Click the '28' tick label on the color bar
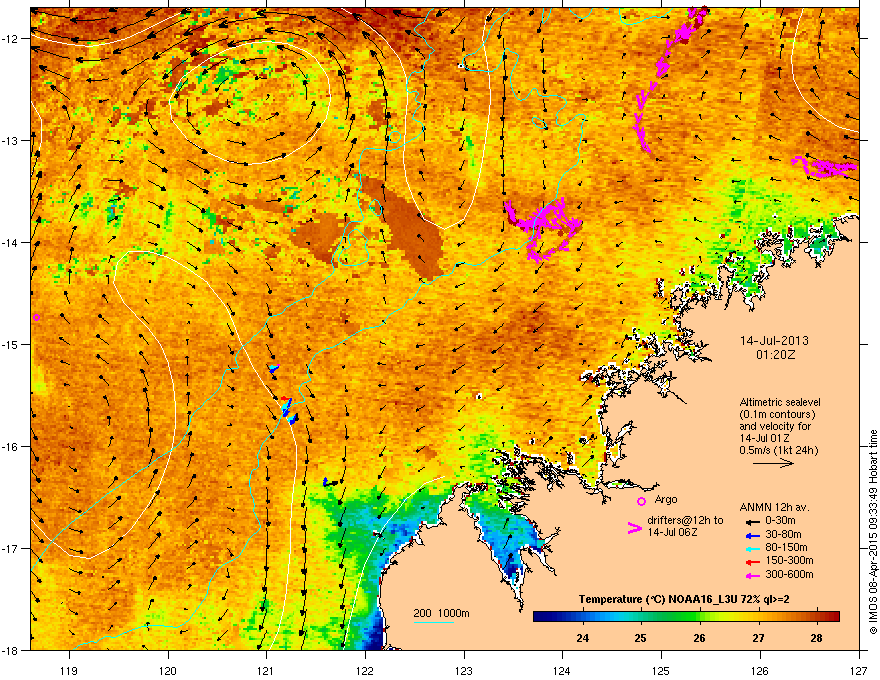This screenshot has width=880, height=680. coord(817,638)
